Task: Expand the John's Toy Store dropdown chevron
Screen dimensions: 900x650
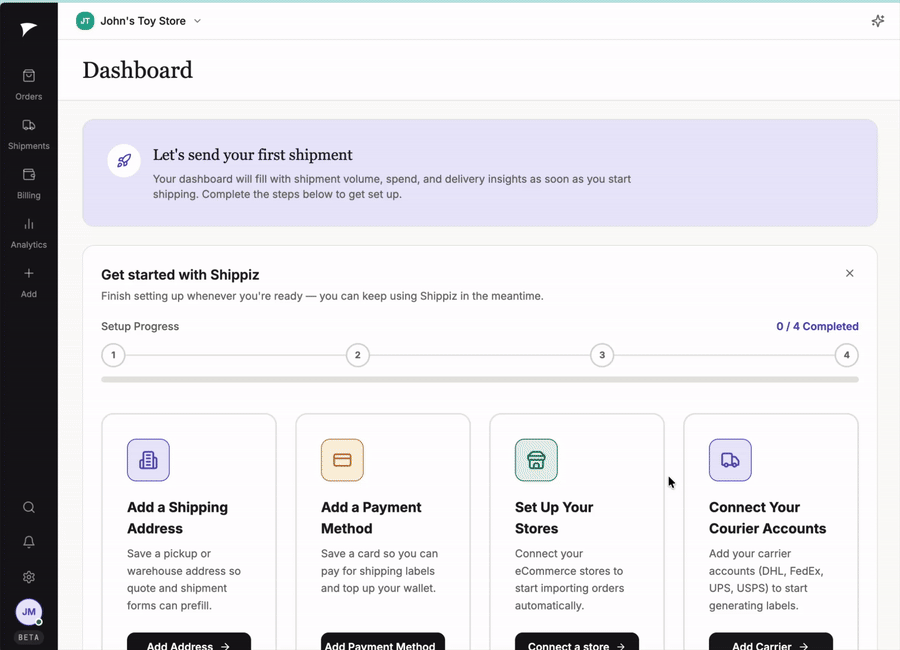Action: [x=197, y=21]
